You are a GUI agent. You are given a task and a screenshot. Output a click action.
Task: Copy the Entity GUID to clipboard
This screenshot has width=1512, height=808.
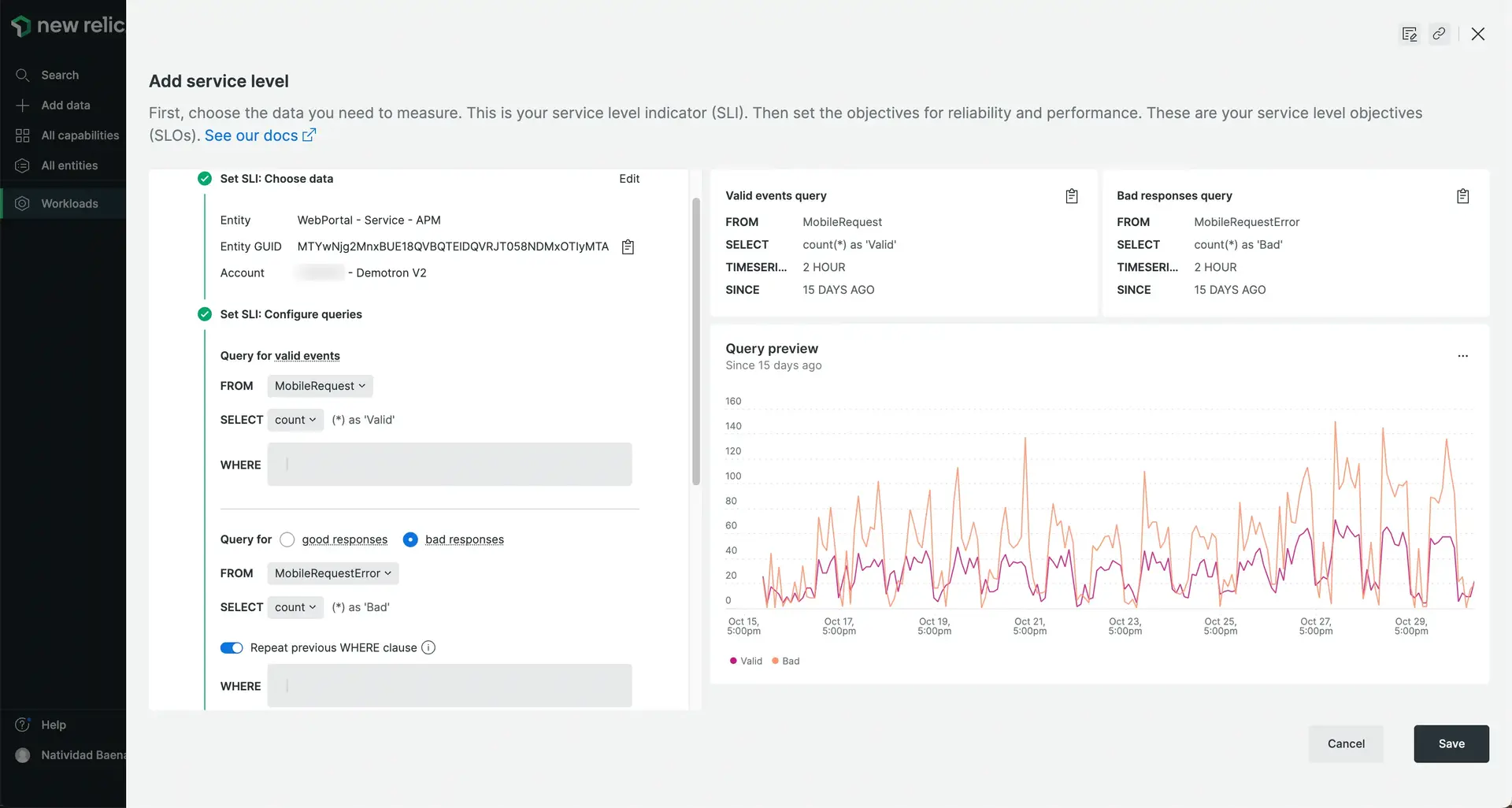tap(628, 247)
